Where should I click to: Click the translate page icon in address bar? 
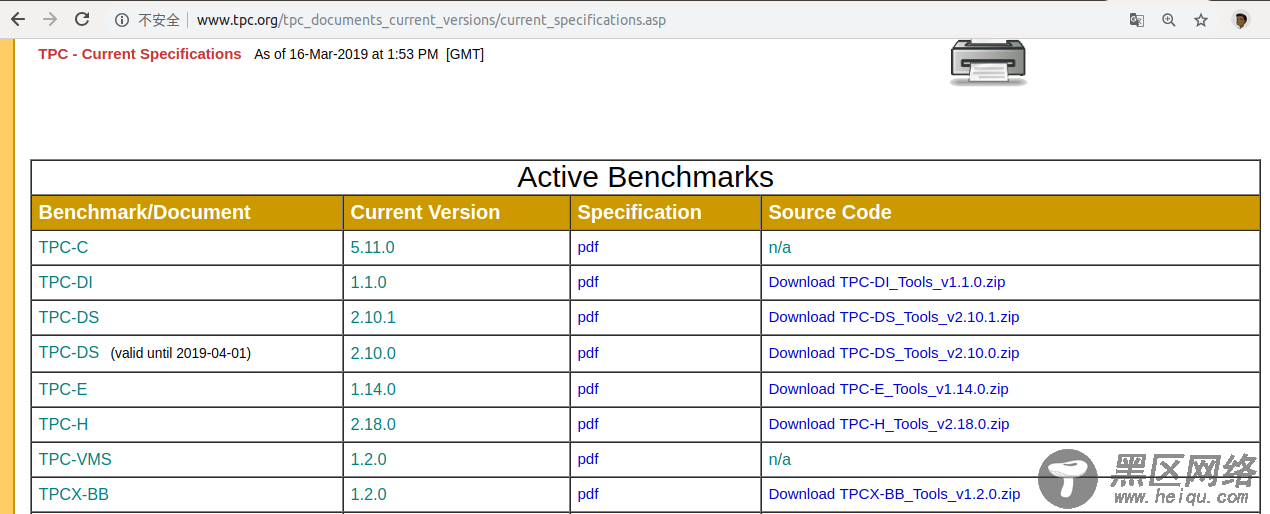[x=1137, y=20]
